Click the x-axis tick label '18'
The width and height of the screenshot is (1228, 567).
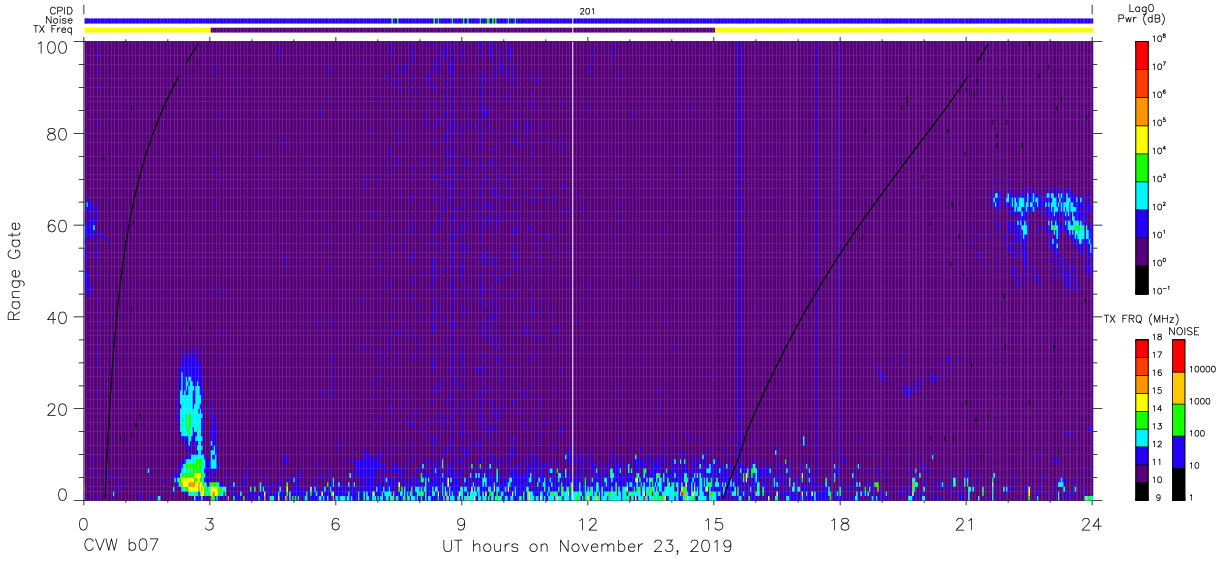[x=839, y=523]
